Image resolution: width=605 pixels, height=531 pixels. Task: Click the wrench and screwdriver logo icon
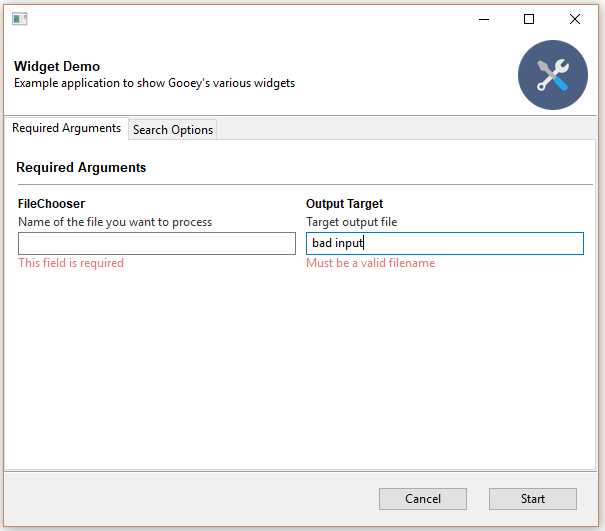pos(552,75)
